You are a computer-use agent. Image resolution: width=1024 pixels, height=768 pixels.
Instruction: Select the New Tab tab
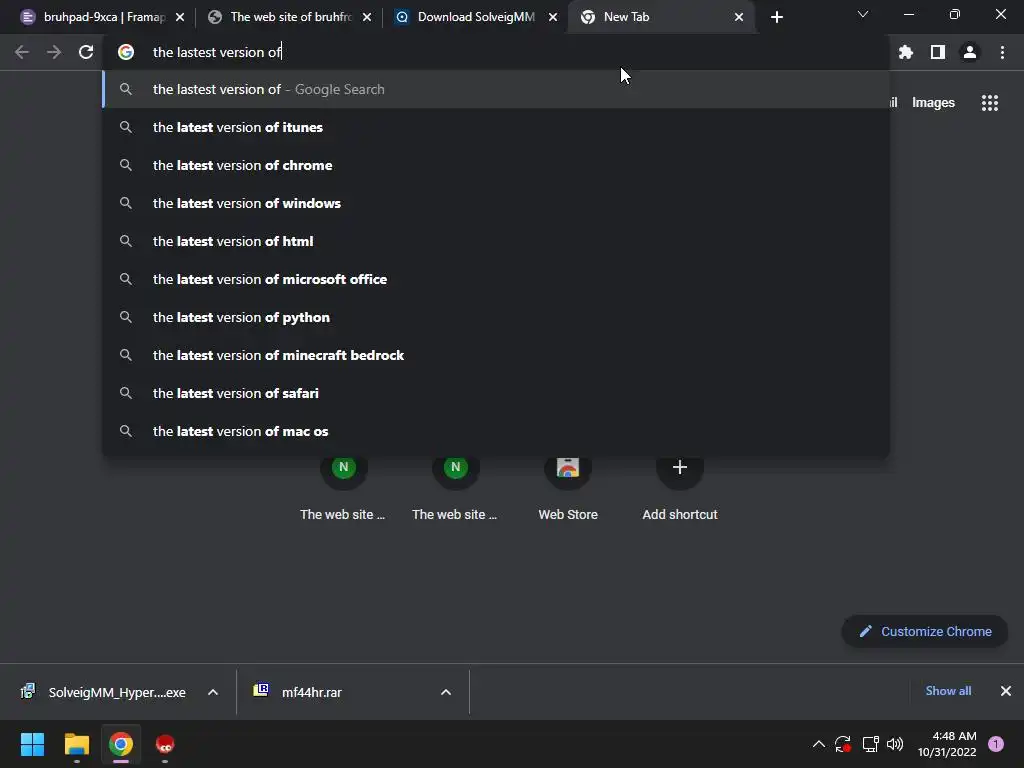[x=660, y=17]
